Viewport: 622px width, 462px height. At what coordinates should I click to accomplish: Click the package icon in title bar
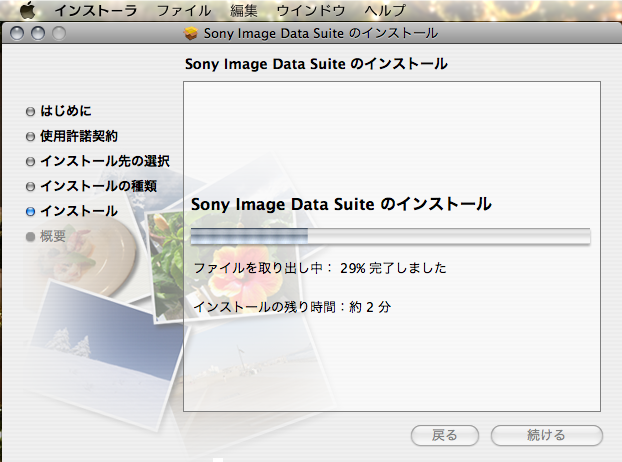[x=191, y=33]
